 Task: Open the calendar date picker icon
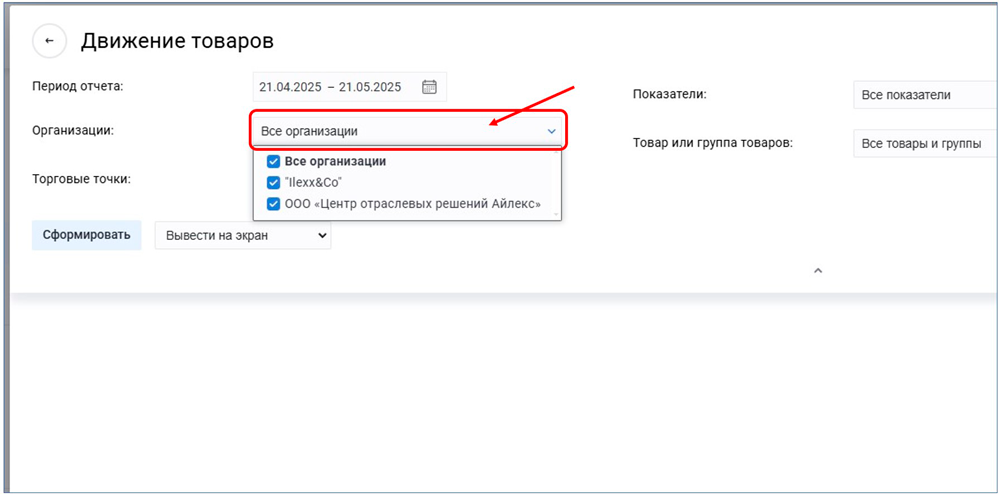click(429, 87)
